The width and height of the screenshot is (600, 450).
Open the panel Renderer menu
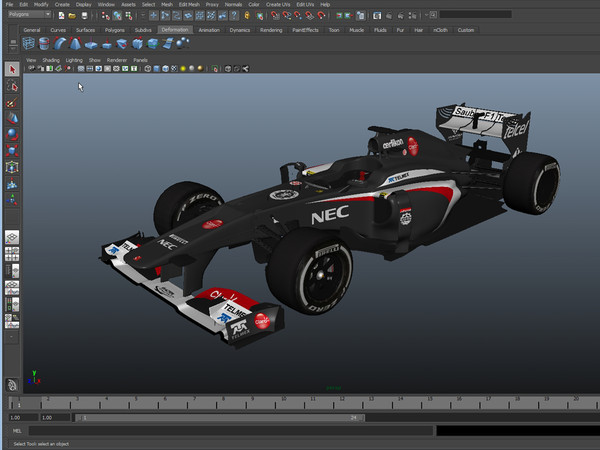pos(117,60)
